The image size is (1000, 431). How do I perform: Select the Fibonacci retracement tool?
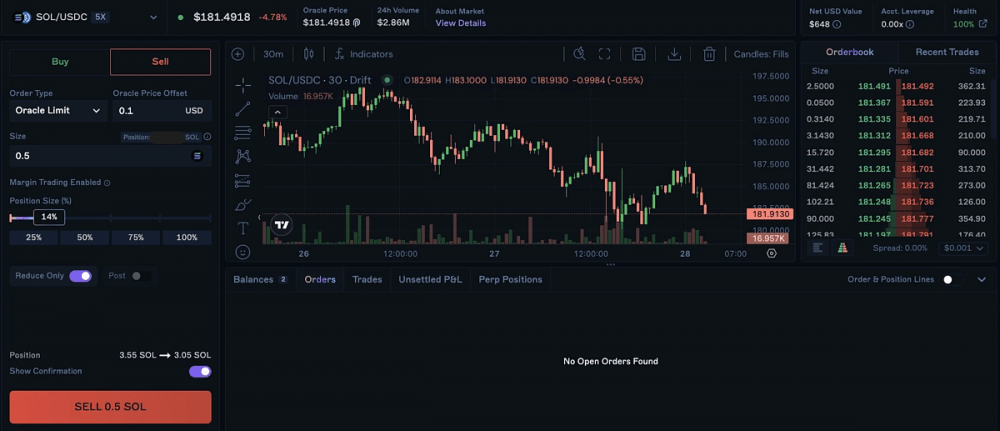click(242, 133)
